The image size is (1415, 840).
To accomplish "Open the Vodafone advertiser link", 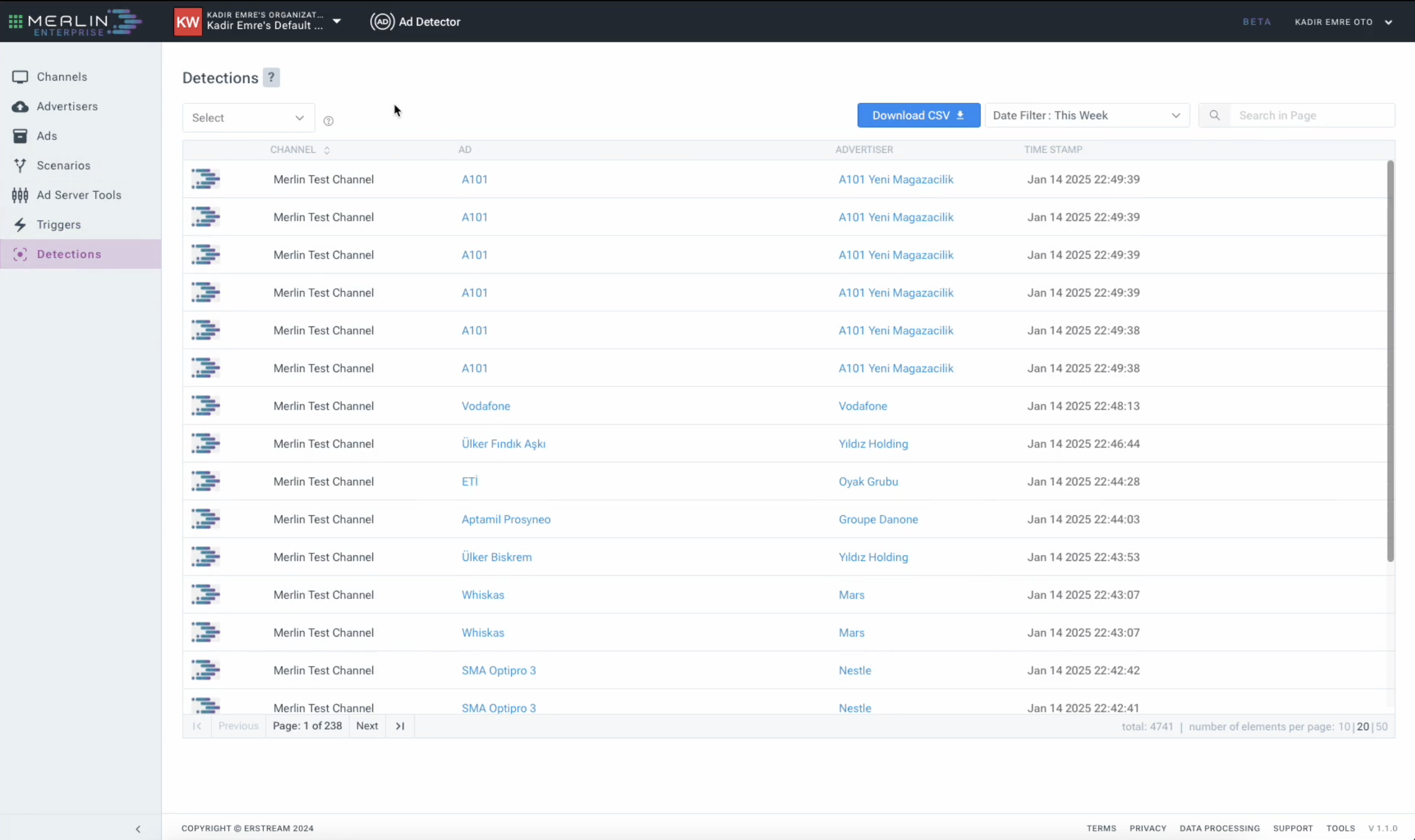I will 863,406.
